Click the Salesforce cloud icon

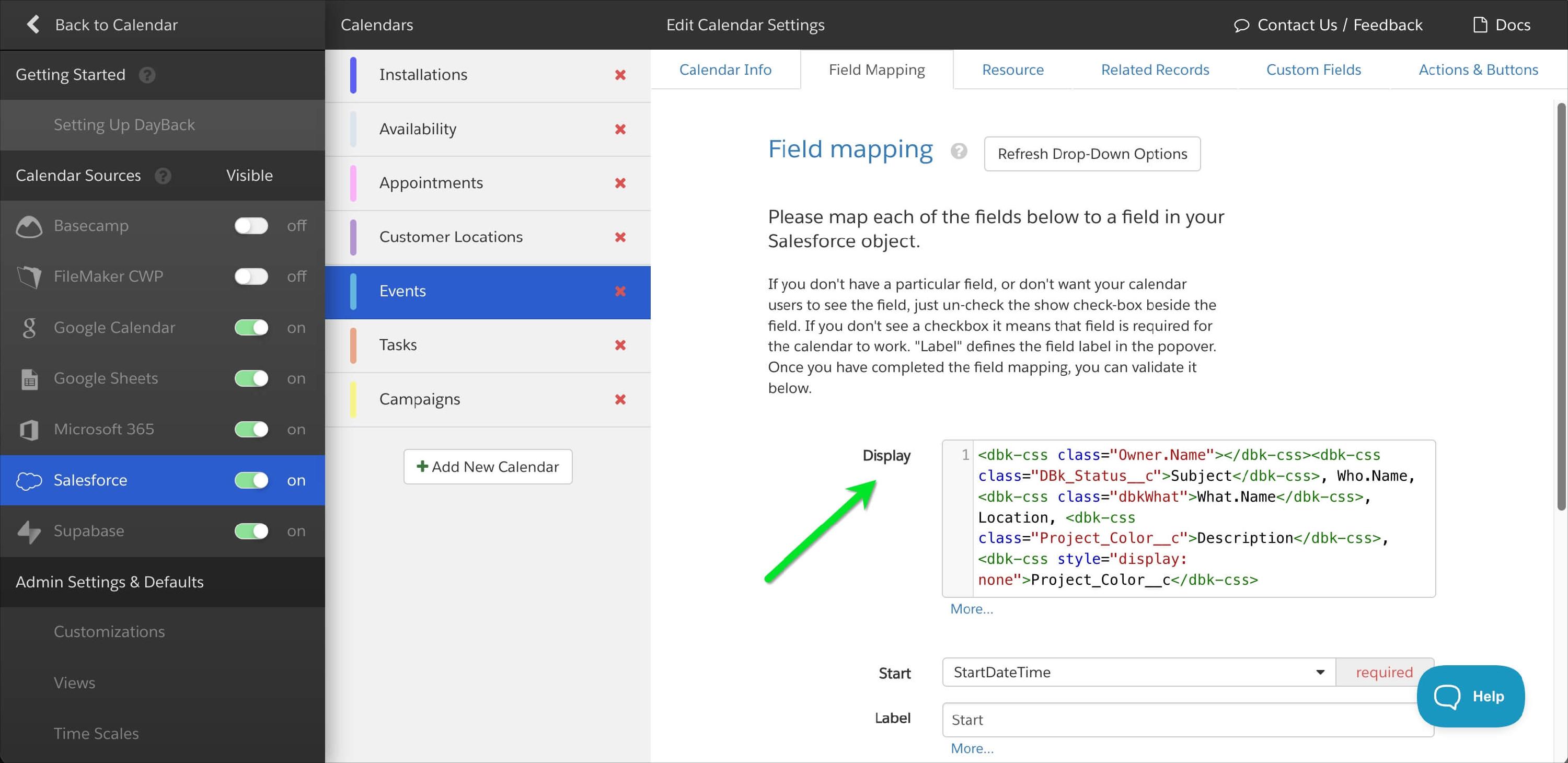tap(29, 481)
